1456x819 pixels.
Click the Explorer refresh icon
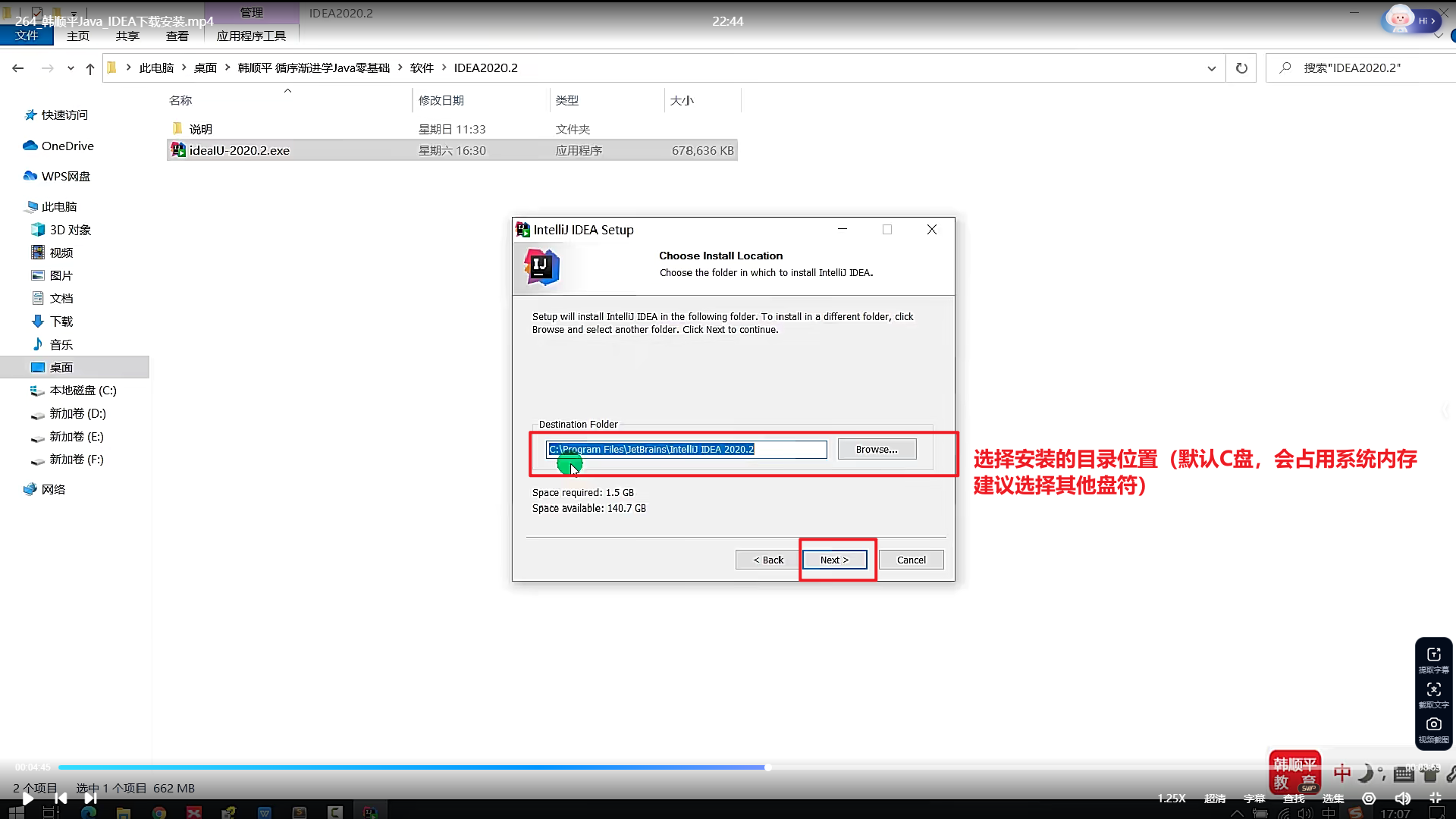(x=1241, y=68)
